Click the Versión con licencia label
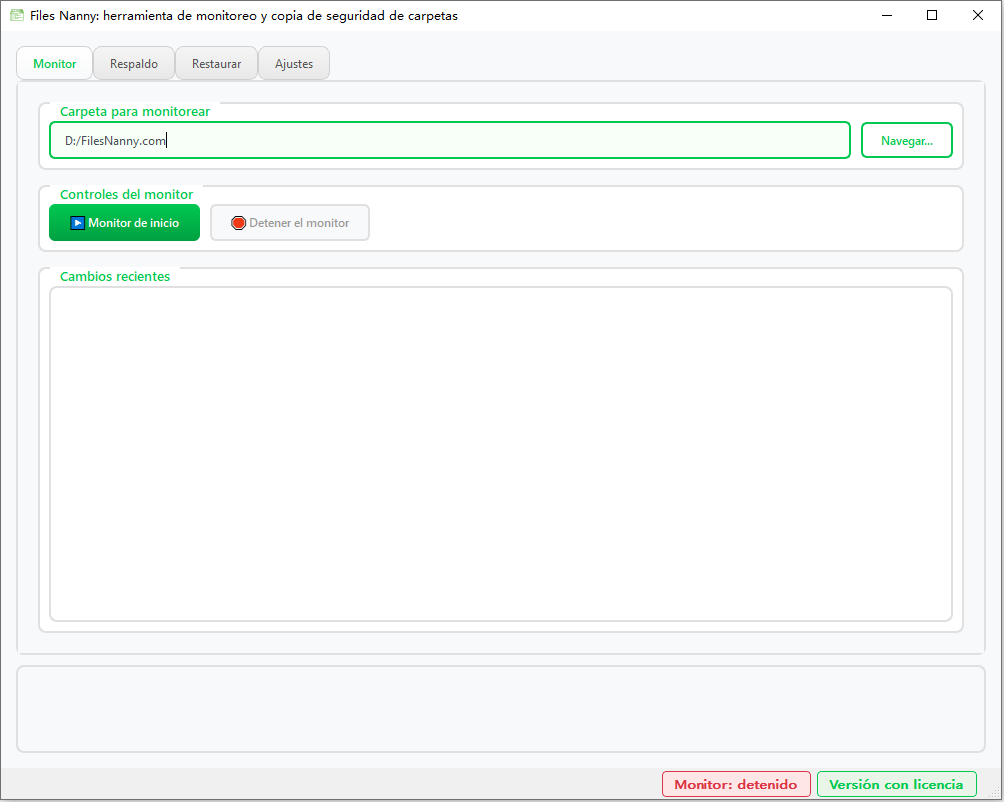Viewport: 1004px width, 802px height. 896,784
